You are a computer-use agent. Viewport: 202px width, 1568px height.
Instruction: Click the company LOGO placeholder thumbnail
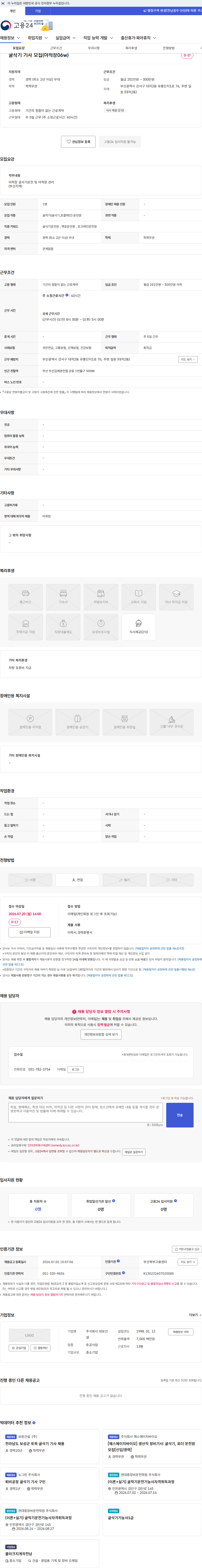[x=29, y=1336]
